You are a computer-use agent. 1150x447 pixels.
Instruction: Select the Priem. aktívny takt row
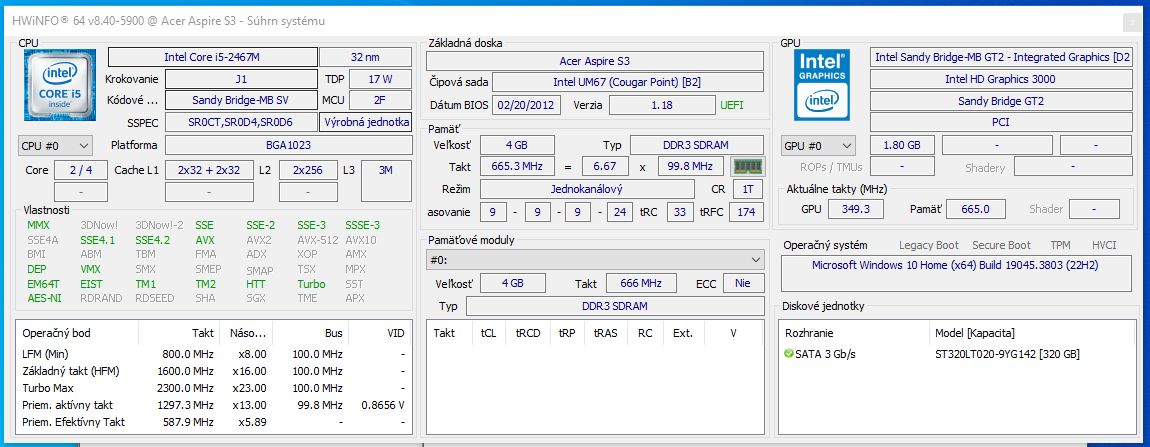tap(213, 405)
